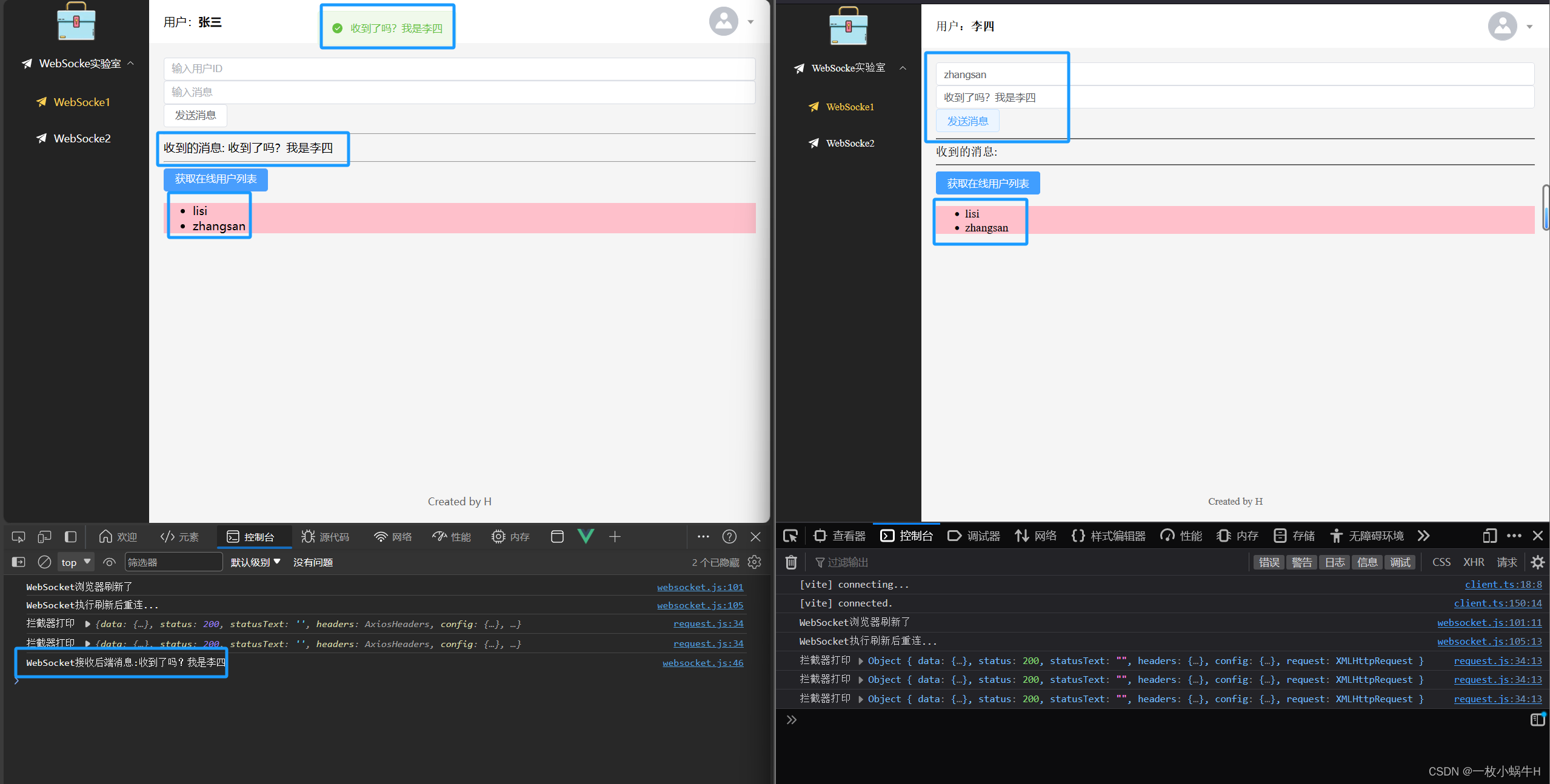1550x784 pixels.
Task: Open dropdown arrow next to user Zhang San
Action: point(751,22)
